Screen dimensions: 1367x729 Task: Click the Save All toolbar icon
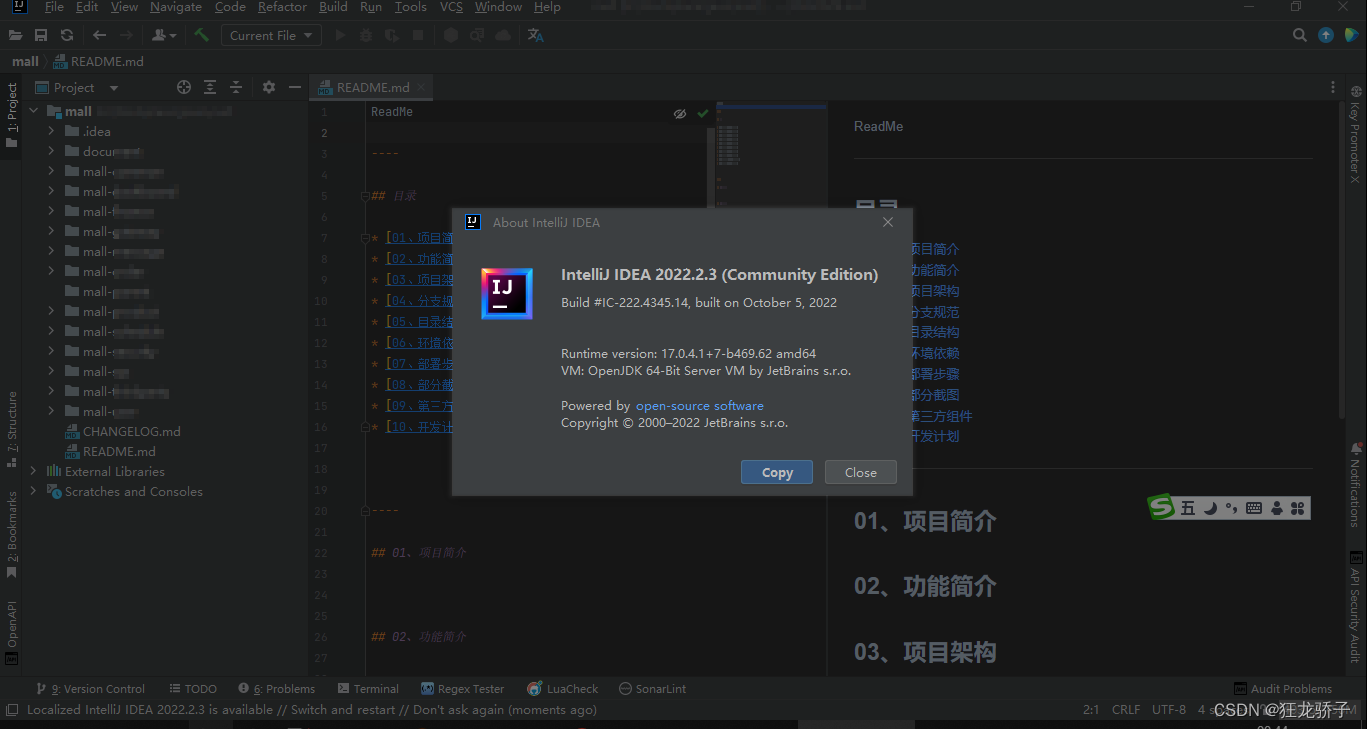[x=41, y=35]
